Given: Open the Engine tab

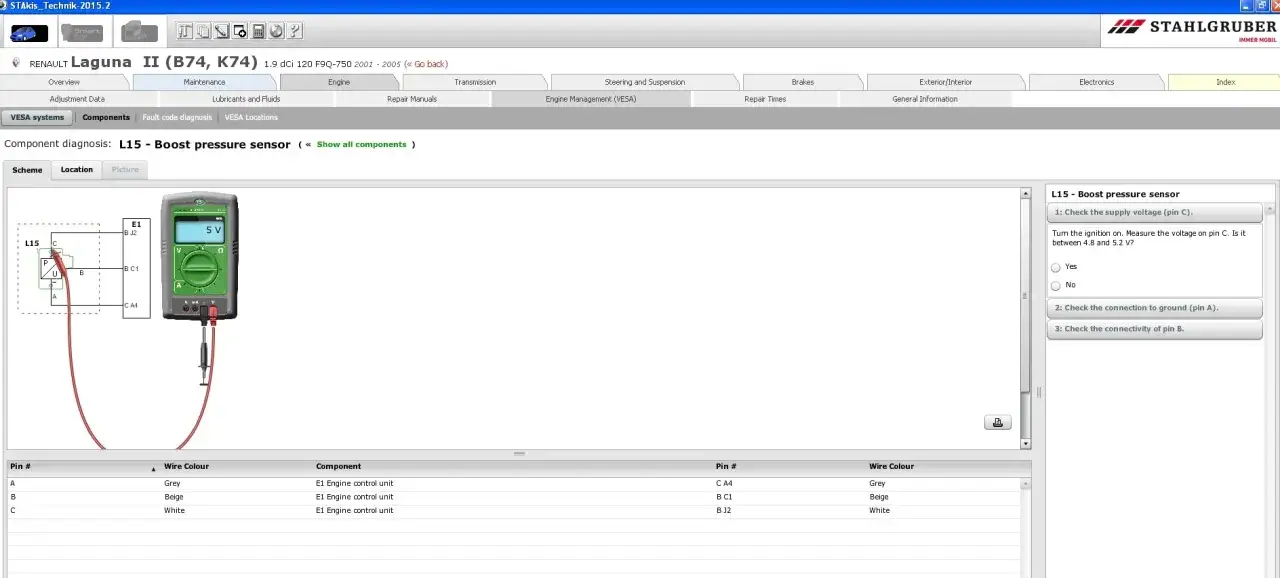Looking at the screenshot, I should 339,82.
